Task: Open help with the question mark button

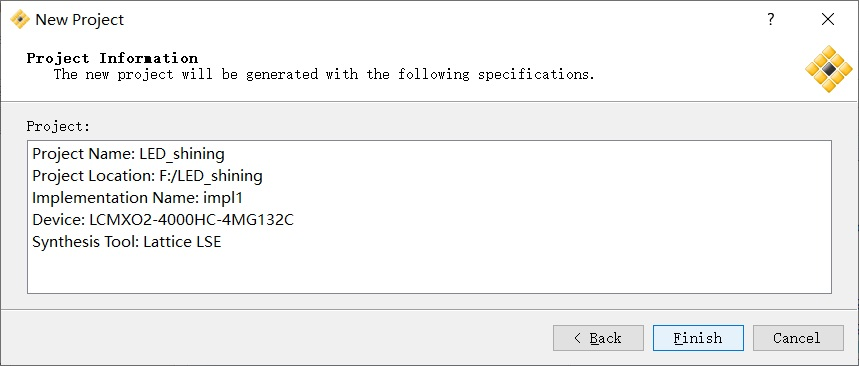Action: click(x=771, y=20)
